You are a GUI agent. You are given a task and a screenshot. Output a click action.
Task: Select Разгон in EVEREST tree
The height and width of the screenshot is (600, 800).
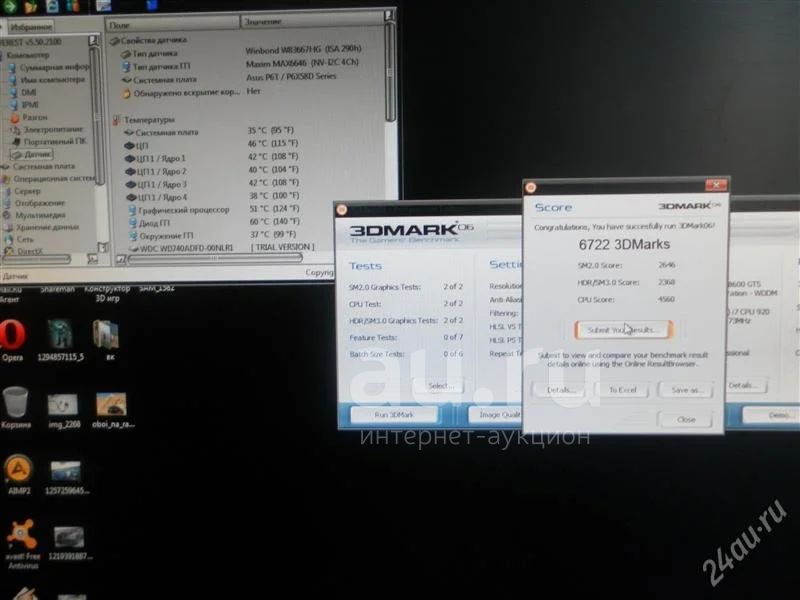[29, 117]
